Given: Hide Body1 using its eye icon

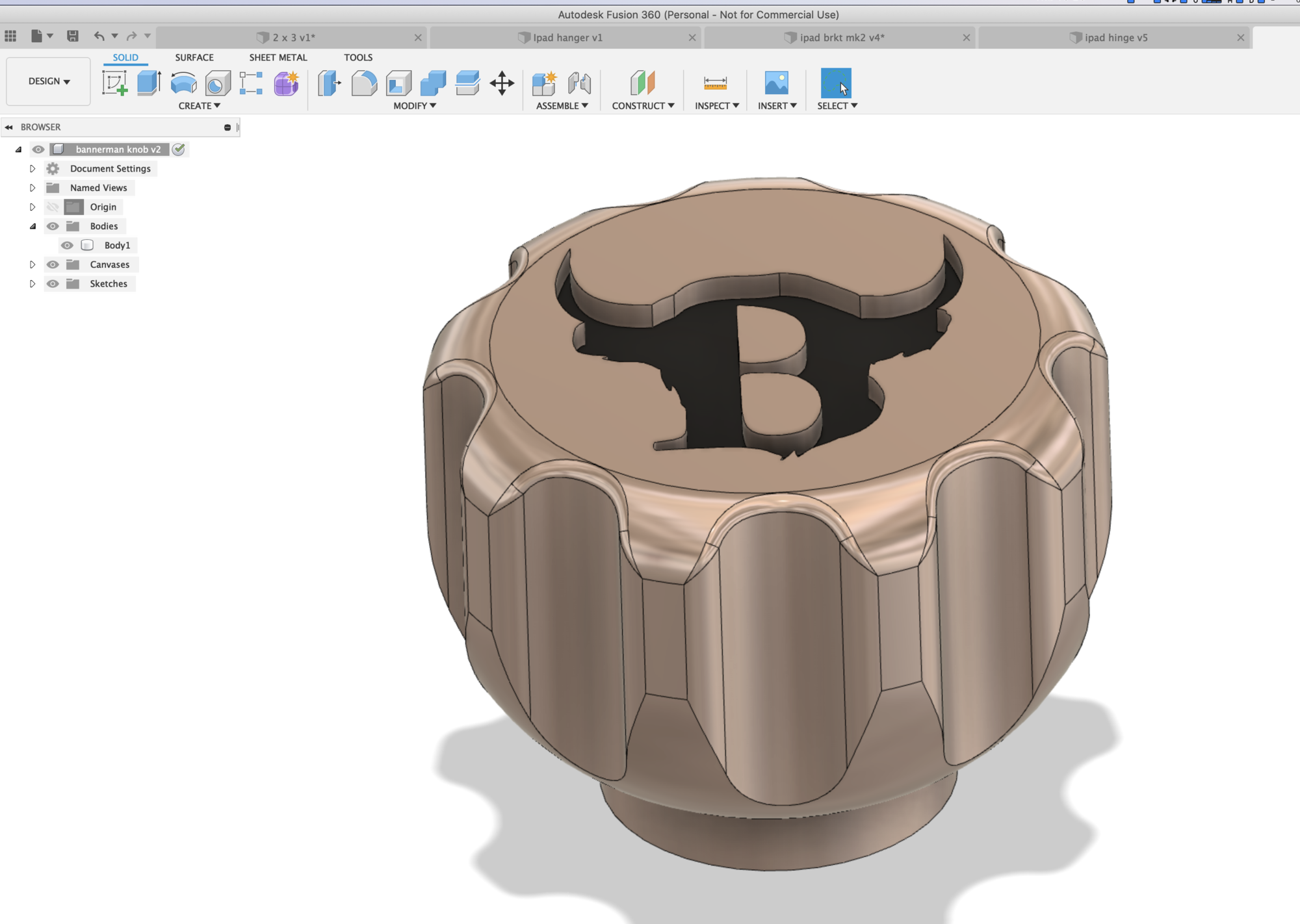Looking at the screenshot, I should click(x=67, y=246).
